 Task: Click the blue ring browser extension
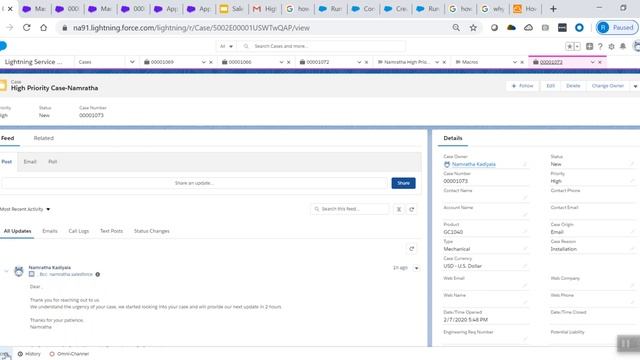(x=579, y=28)
